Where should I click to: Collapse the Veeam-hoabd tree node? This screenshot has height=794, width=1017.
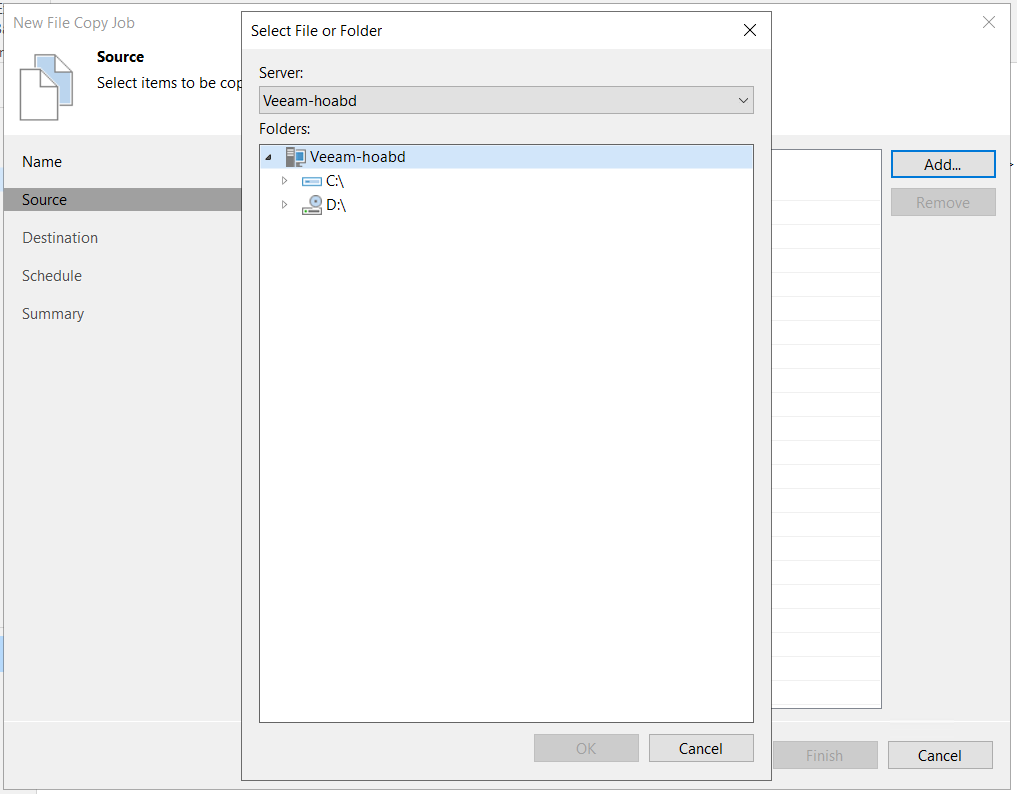[267, 156]
